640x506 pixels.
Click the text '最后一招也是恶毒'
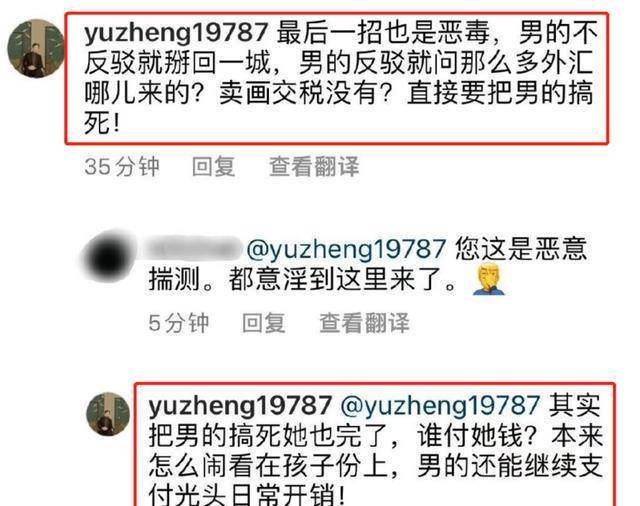tap(383, 33)
